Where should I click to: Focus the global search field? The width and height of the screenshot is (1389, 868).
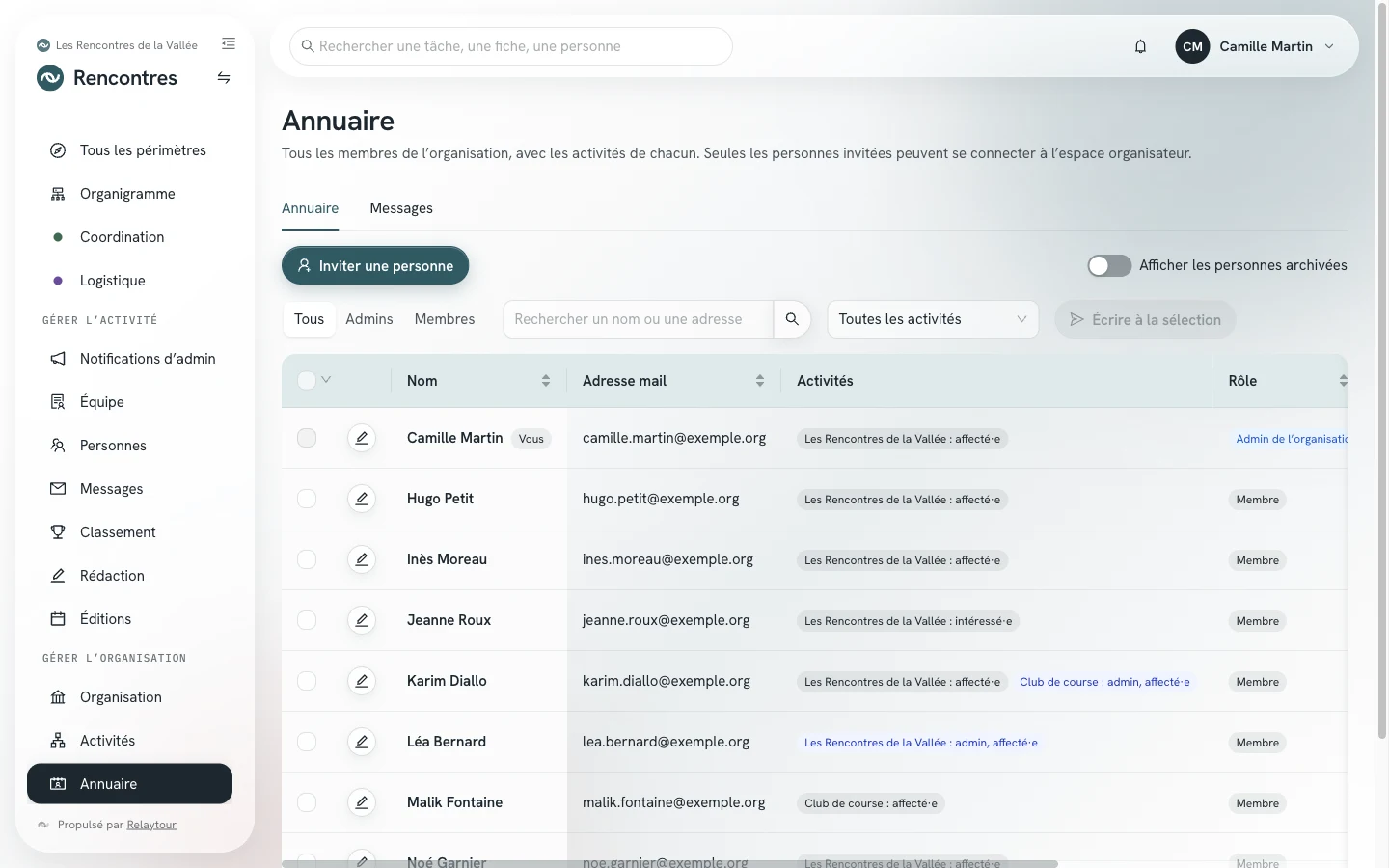tap(511, 46)
